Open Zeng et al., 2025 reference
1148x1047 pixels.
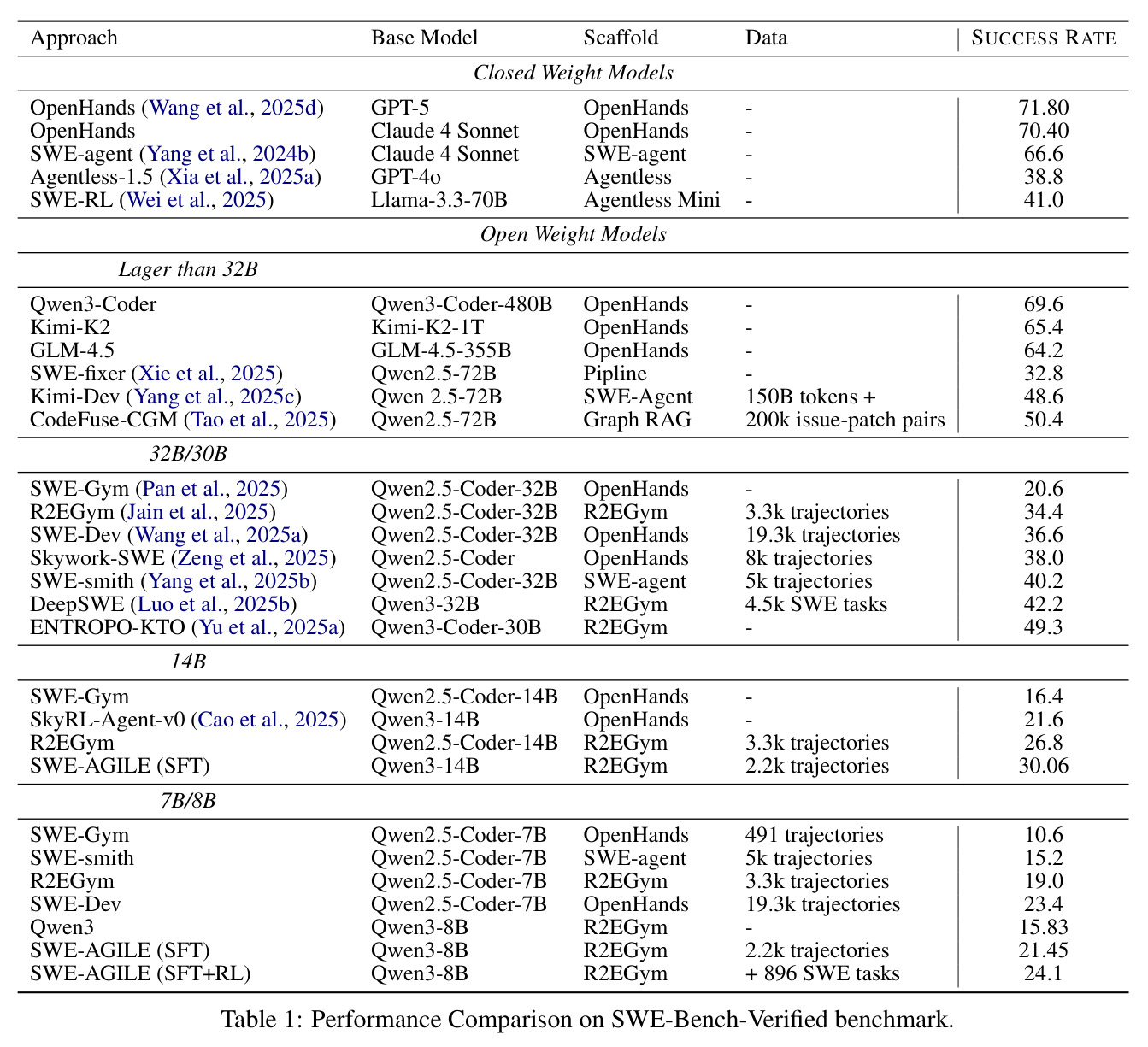tap(254, 558)
